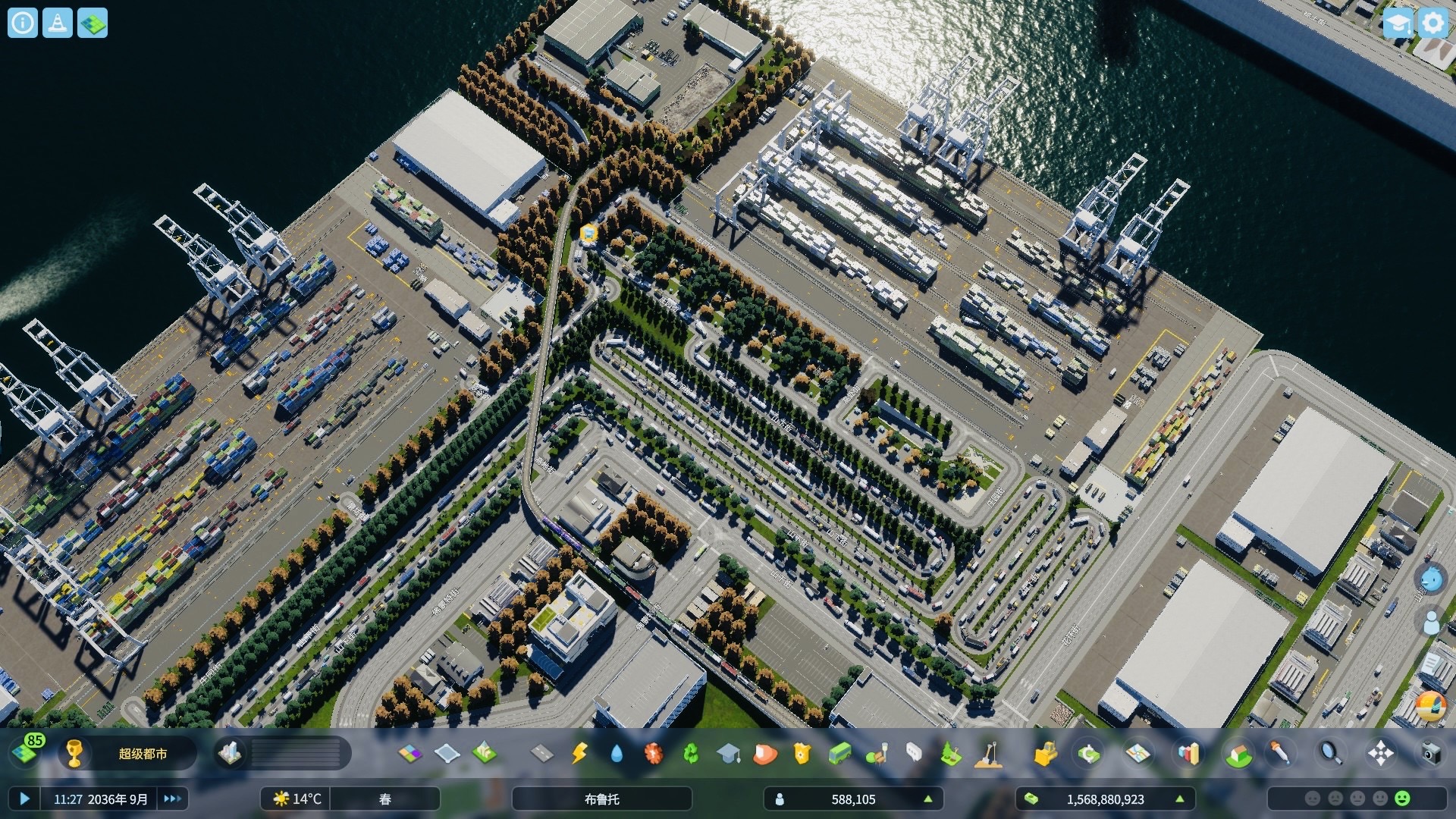Open the zones tool
The width and height of the screenshot is (1456, 819).
click(410, 753)
